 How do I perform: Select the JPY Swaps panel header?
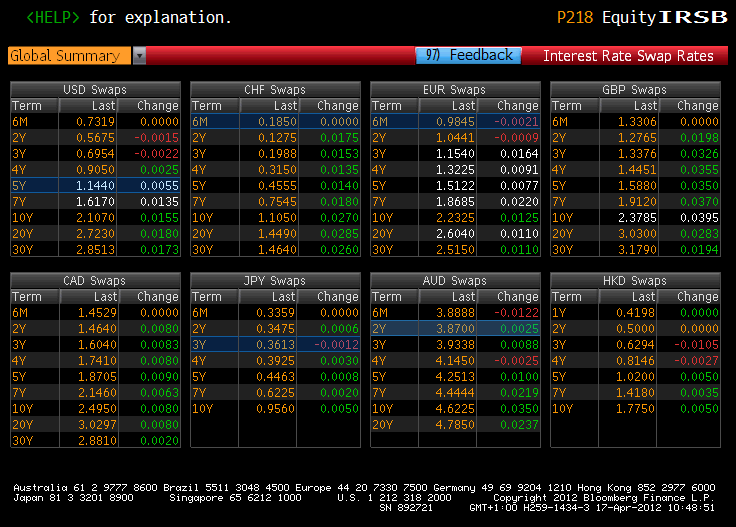[x=275, y=280]
